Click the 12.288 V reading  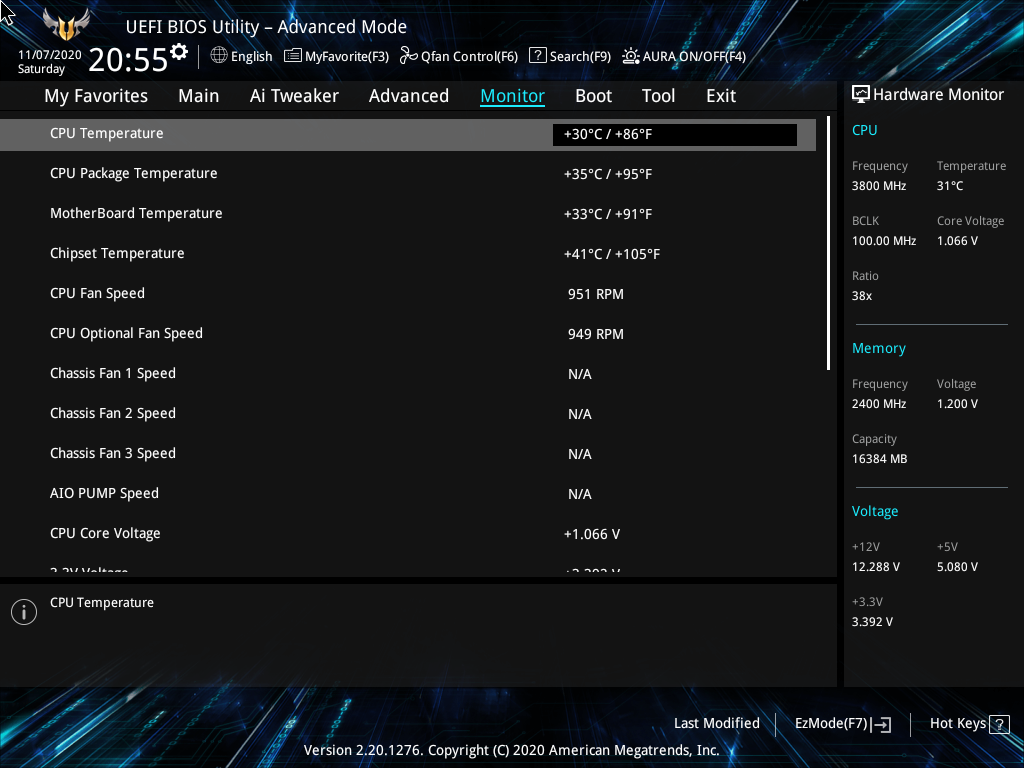pyautogui.click(x=876, y=567)
